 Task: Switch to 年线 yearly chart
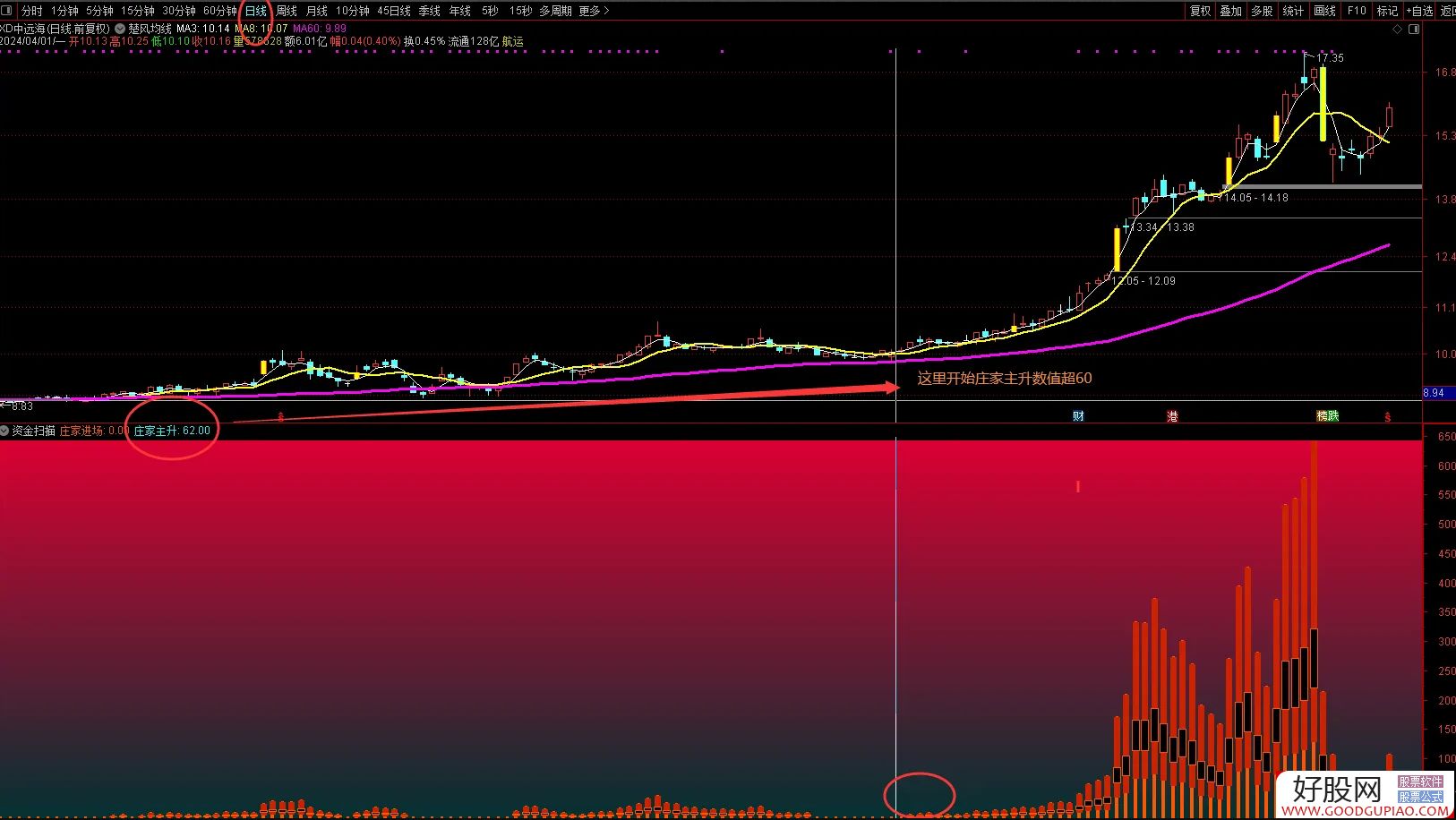tap(460, 11)
